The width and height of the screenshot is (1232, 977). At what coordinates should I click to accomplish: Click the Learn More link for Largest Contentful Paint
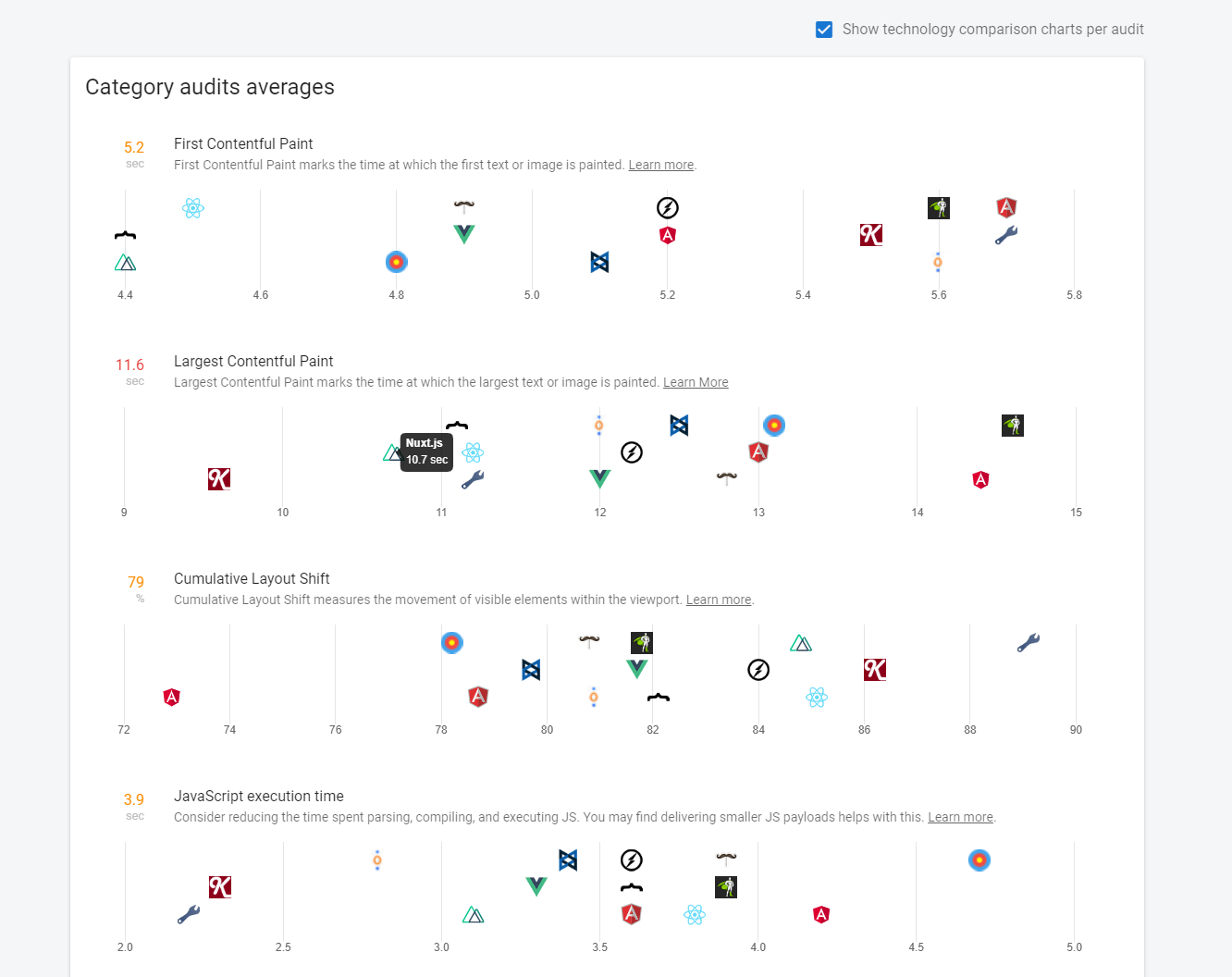696,382
